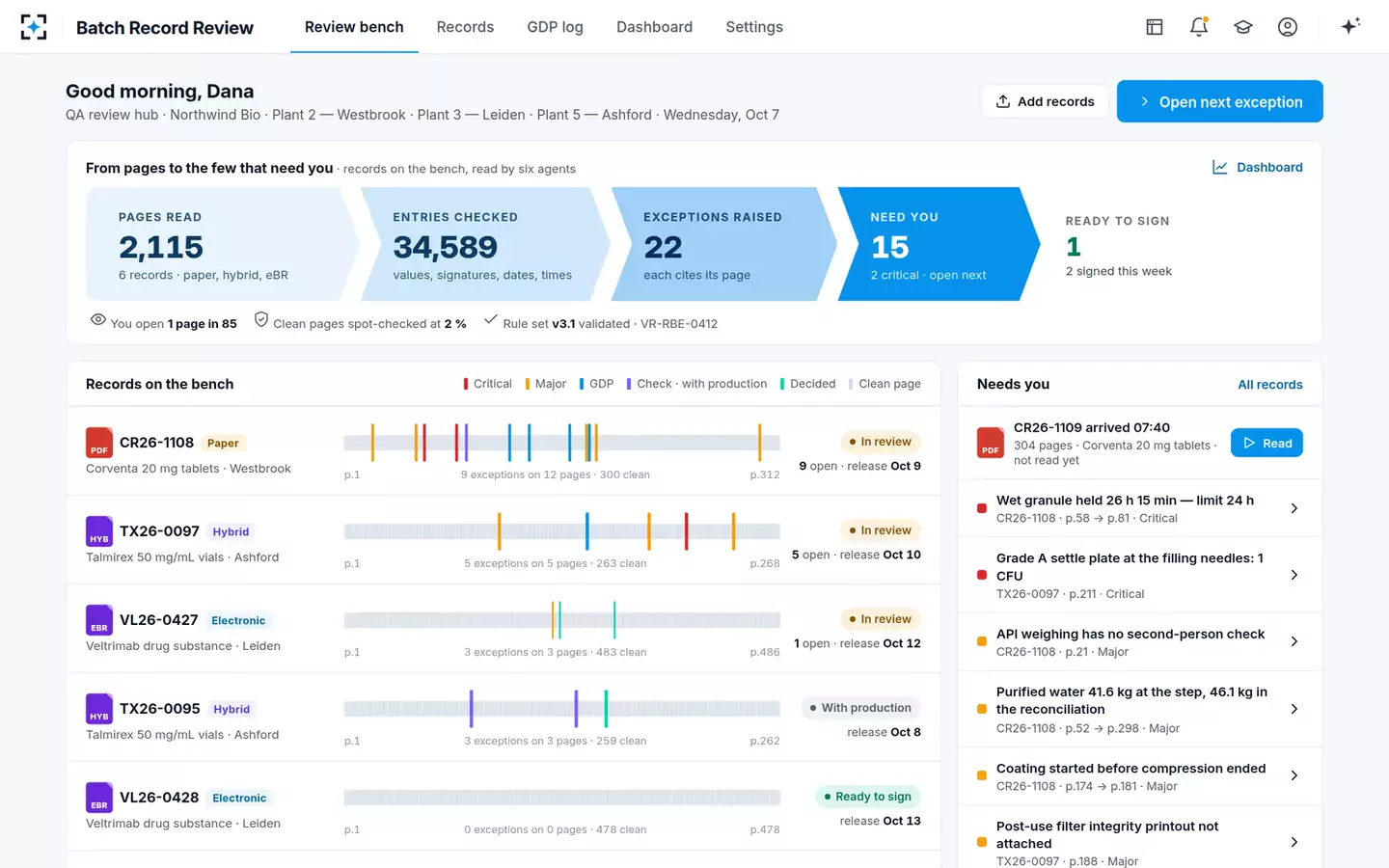Open the layout panel icon in header
This screenshot has width=1389, height=868.
point(1155,27)
